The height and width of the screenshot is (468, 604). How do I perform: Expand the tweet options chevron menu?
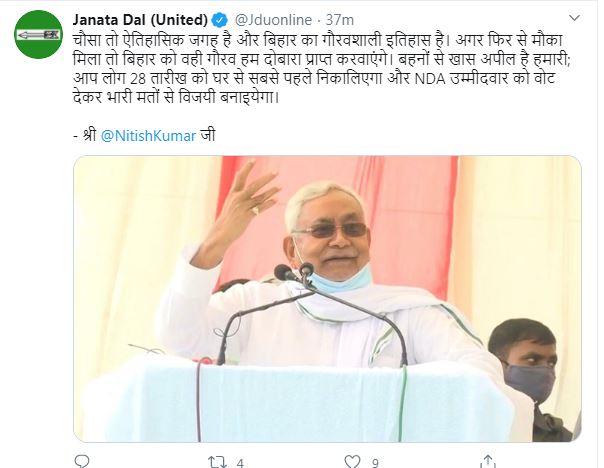click(574, 18)
